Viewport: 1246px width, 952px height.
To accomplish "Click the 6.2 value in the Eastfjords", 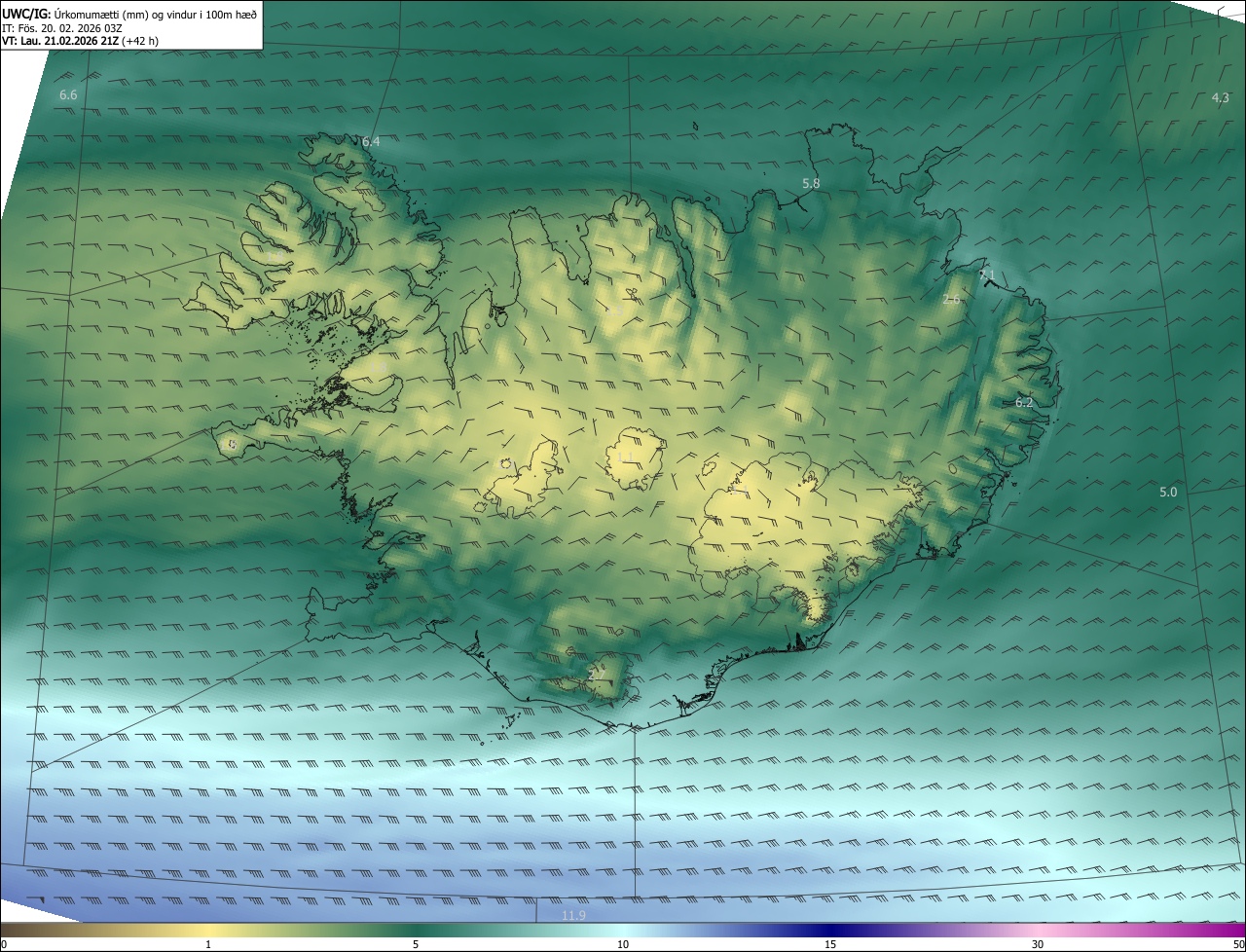I will tap(1024, 403).
